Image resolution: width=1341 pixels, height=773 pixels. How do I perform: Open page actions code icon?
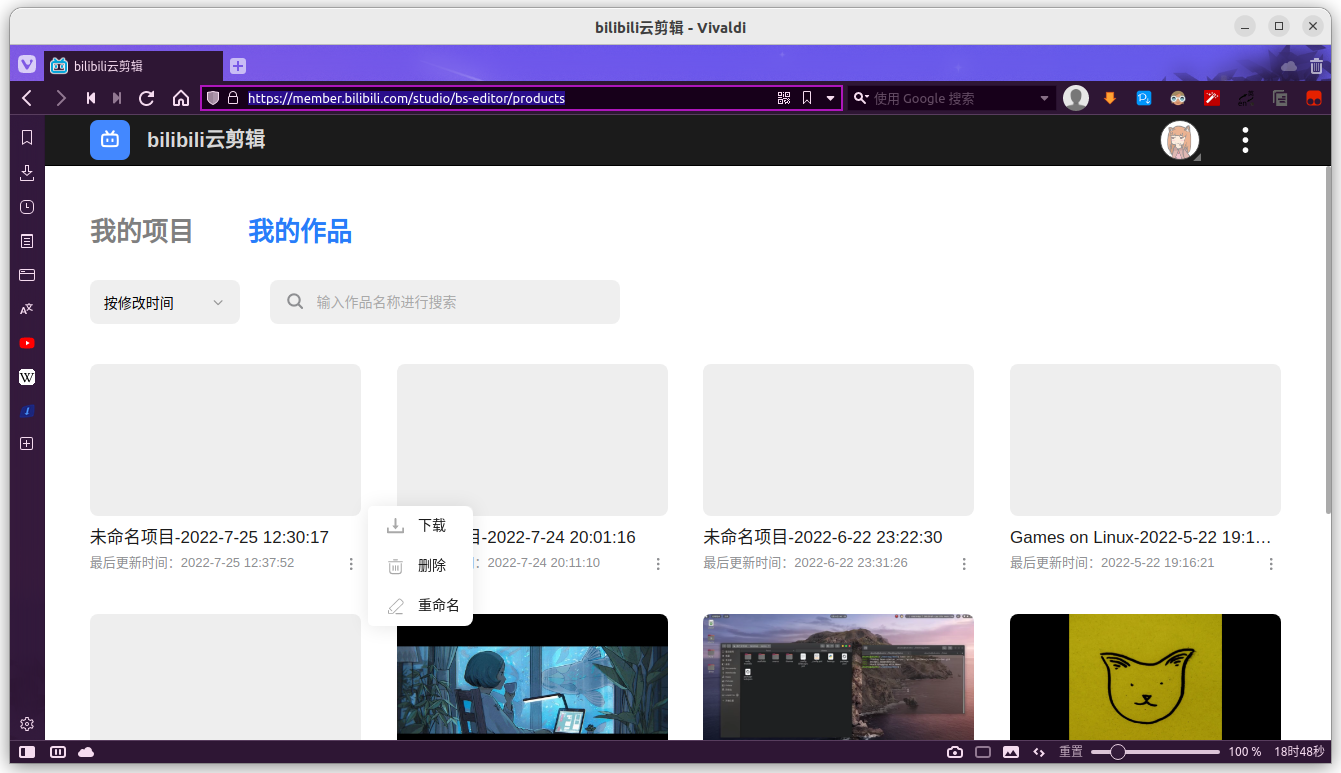(x=1039, y=752)
